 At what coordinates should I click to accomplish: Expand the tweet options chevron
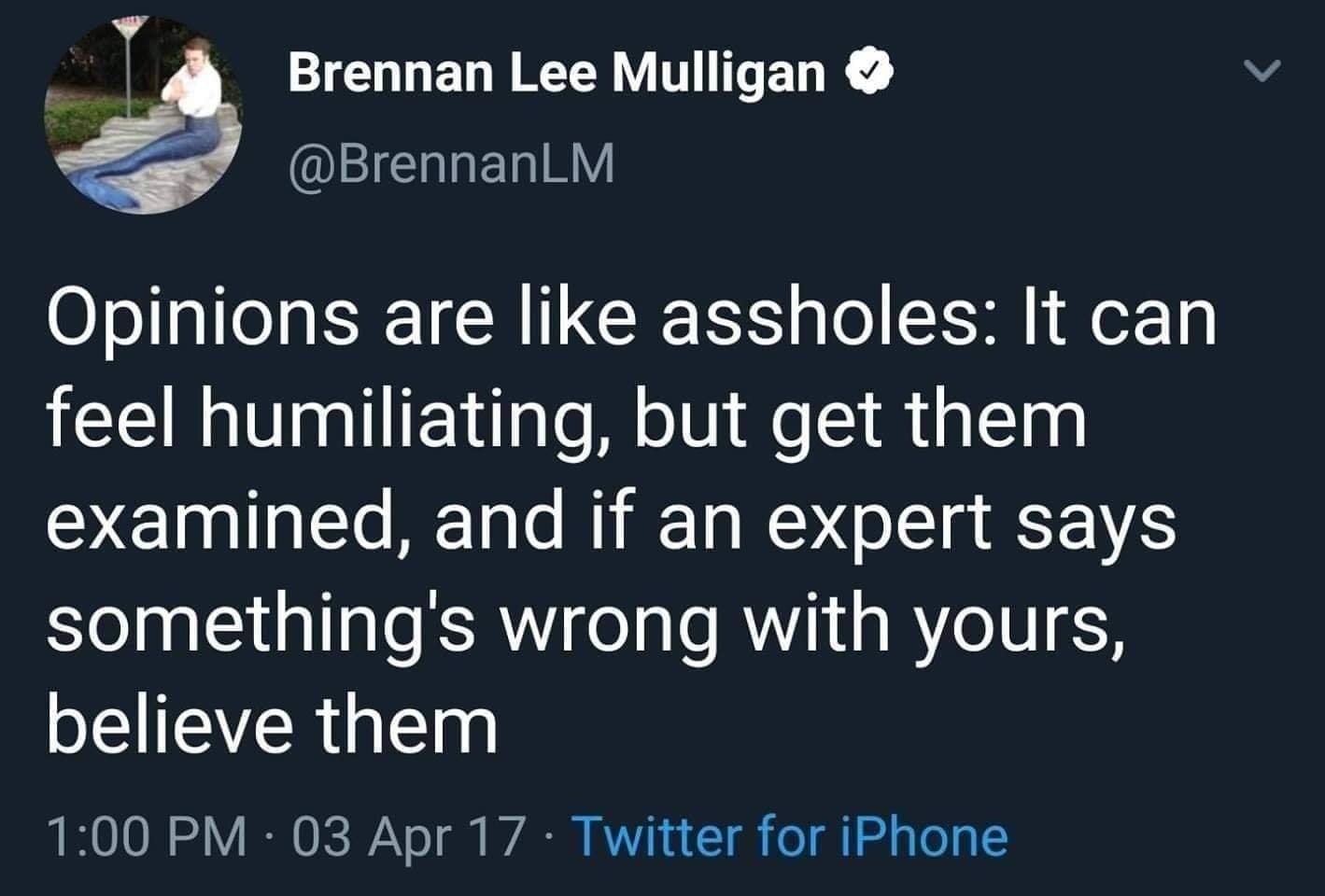1264,71
